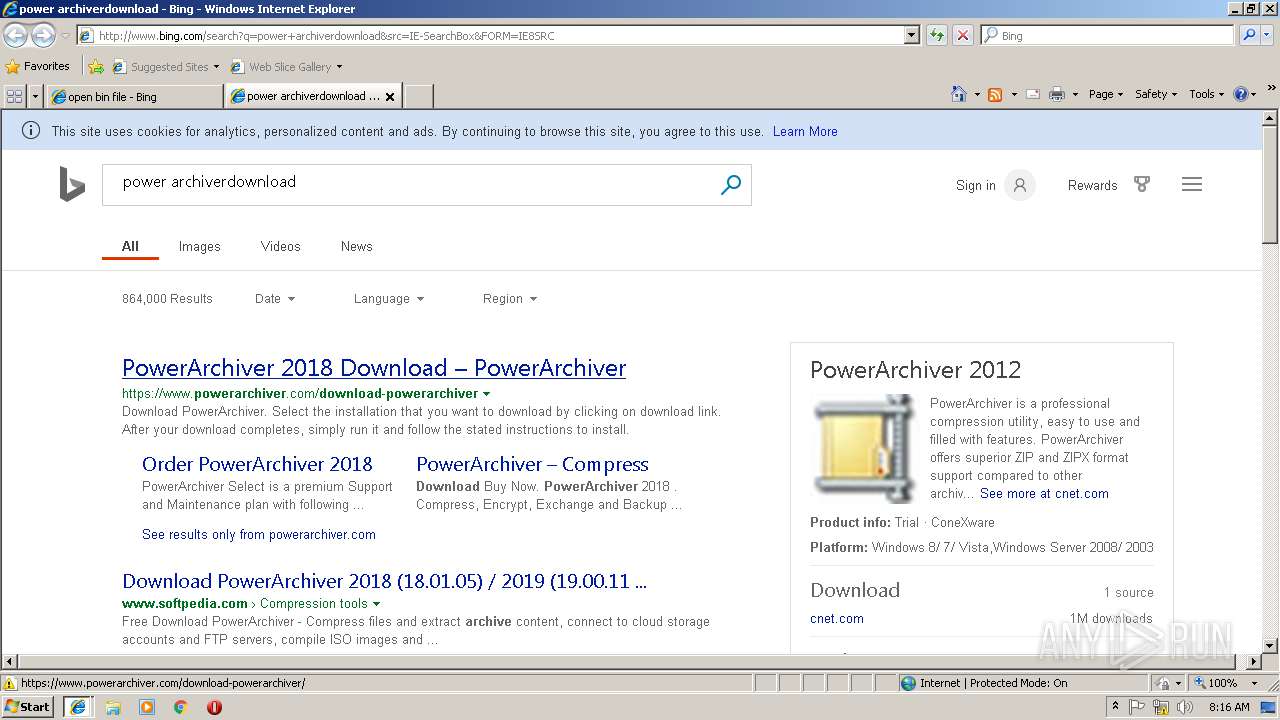Open Windows Media Player taskbar icon
Image resolution: width=1280 pixels, height=720 pixels.
147,707
